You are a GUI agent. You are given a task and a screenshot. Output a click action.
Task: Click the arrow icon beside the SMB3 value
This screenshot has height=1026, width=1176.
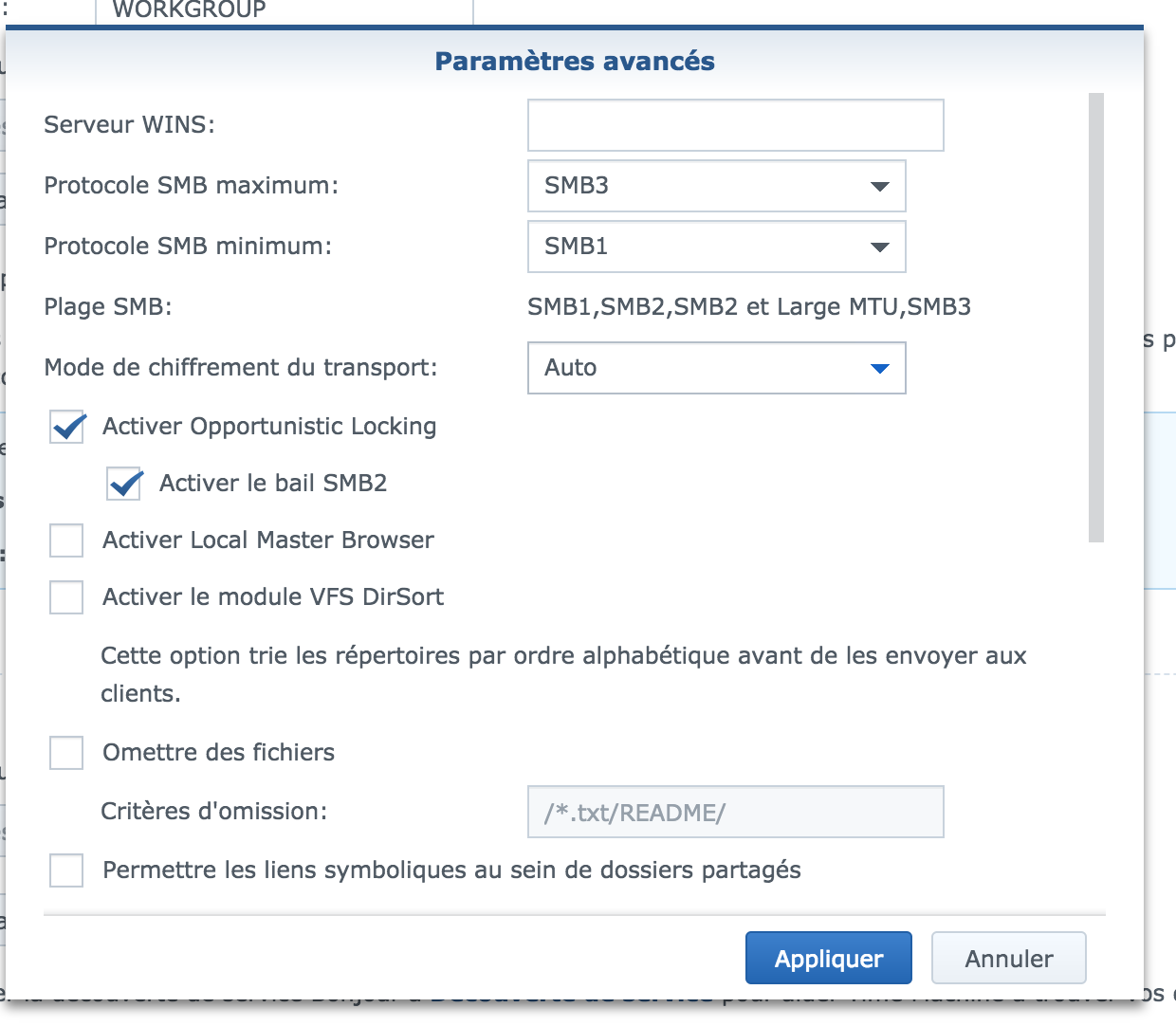click(x=879, y=186)
